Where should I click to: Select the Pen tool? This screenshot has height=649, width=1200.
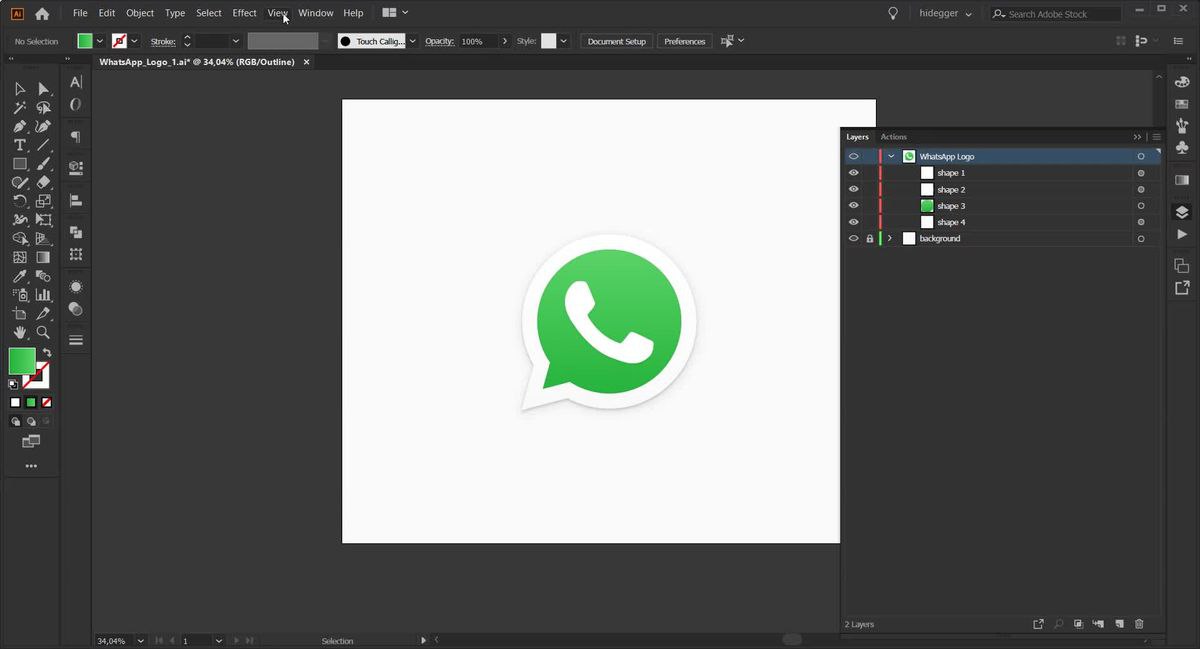click(19, 127)
